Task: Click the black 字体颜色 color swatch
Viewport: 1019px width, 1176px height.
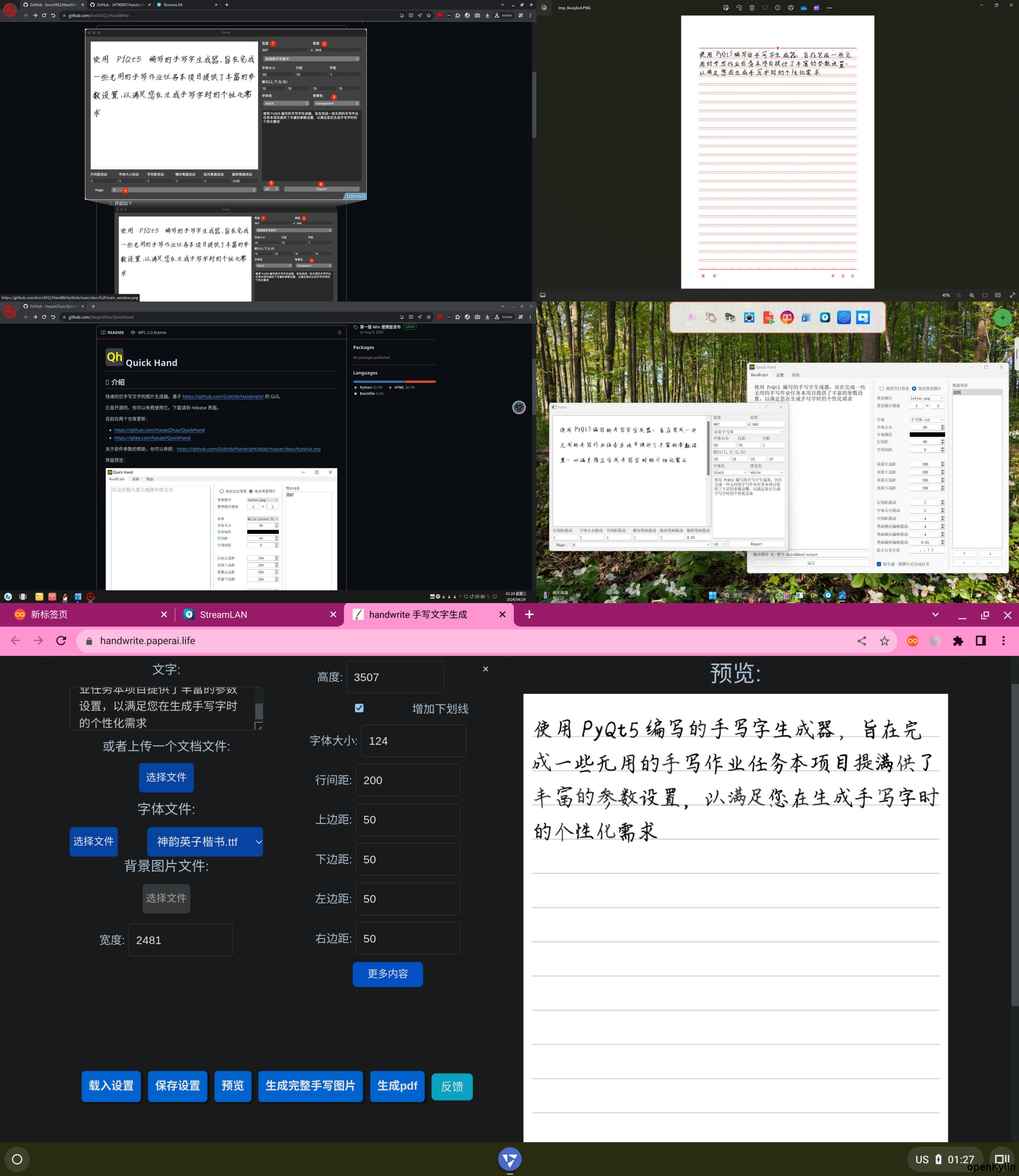Action: [927, 435]
